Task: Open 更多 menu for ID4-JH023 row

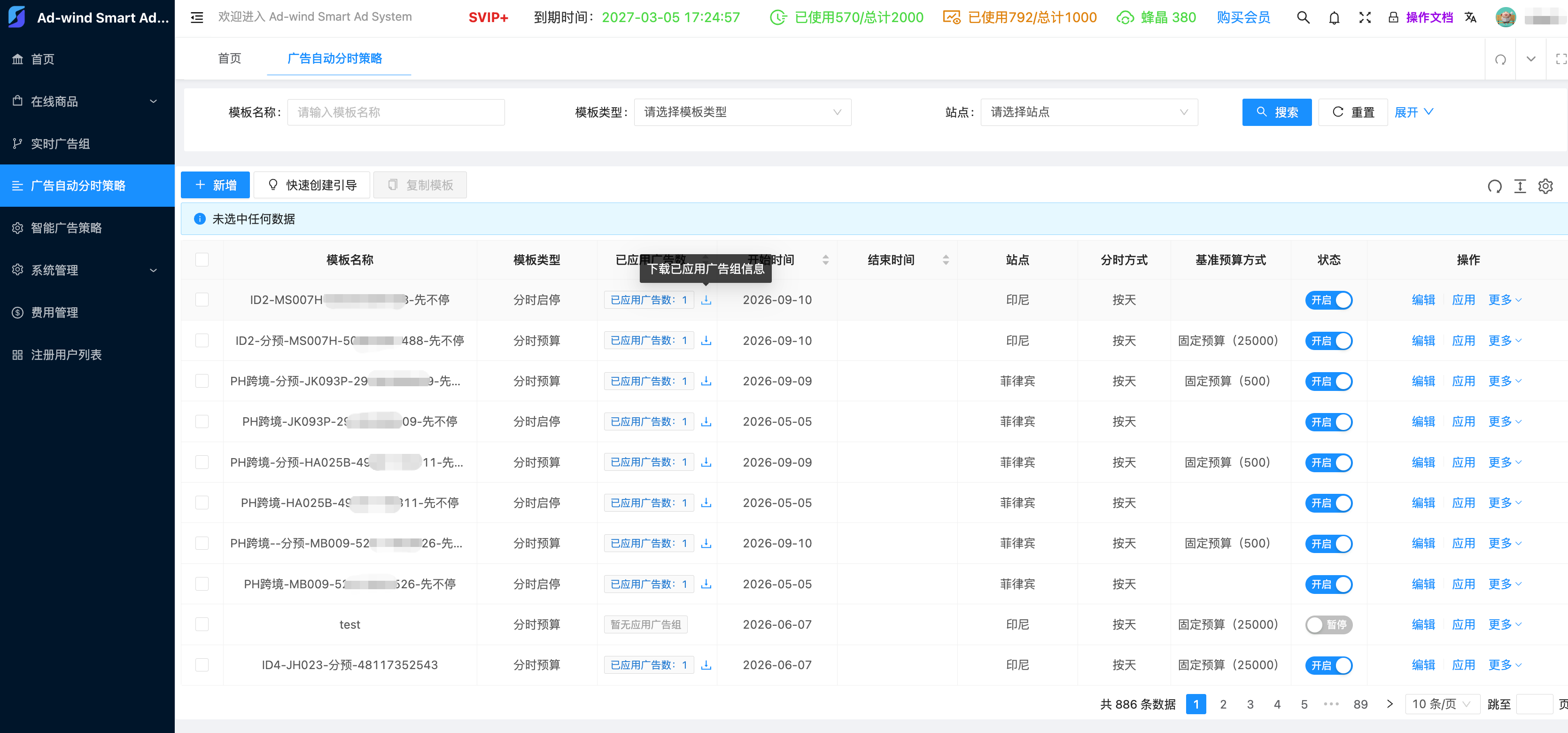Action: (1505, 665)
